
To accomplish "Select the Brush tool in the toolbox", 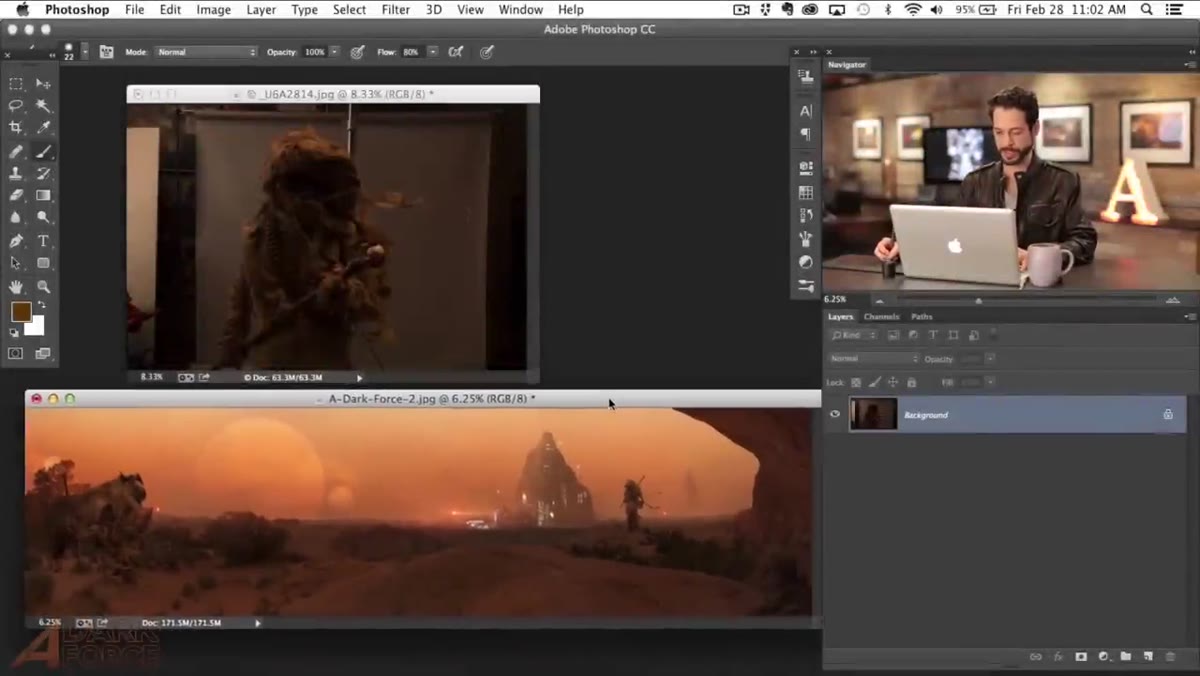I will [43, 152].
